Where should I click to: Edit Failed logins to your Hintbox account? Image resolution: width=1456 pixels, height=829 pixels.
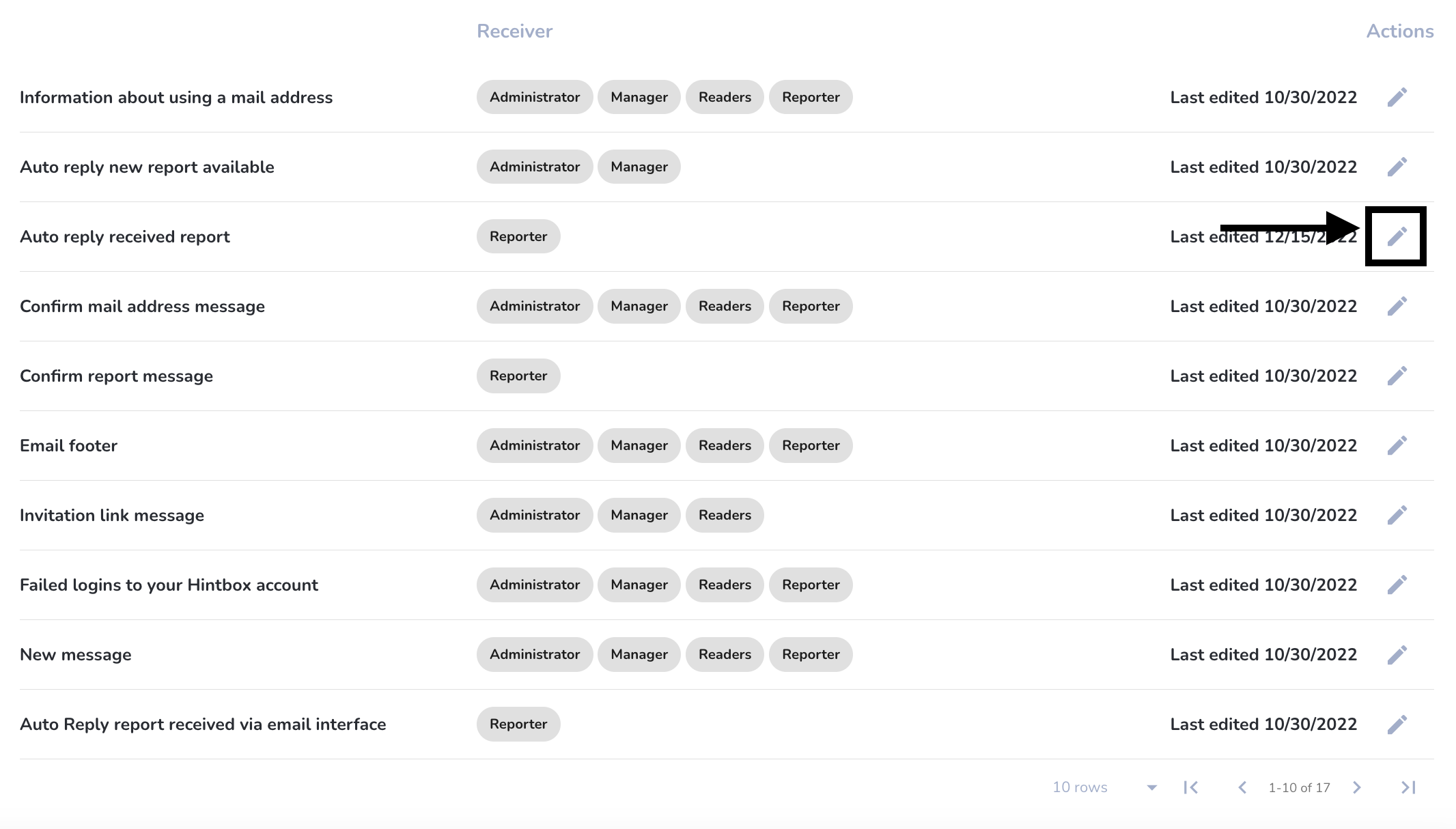[x=1397, y=585]
